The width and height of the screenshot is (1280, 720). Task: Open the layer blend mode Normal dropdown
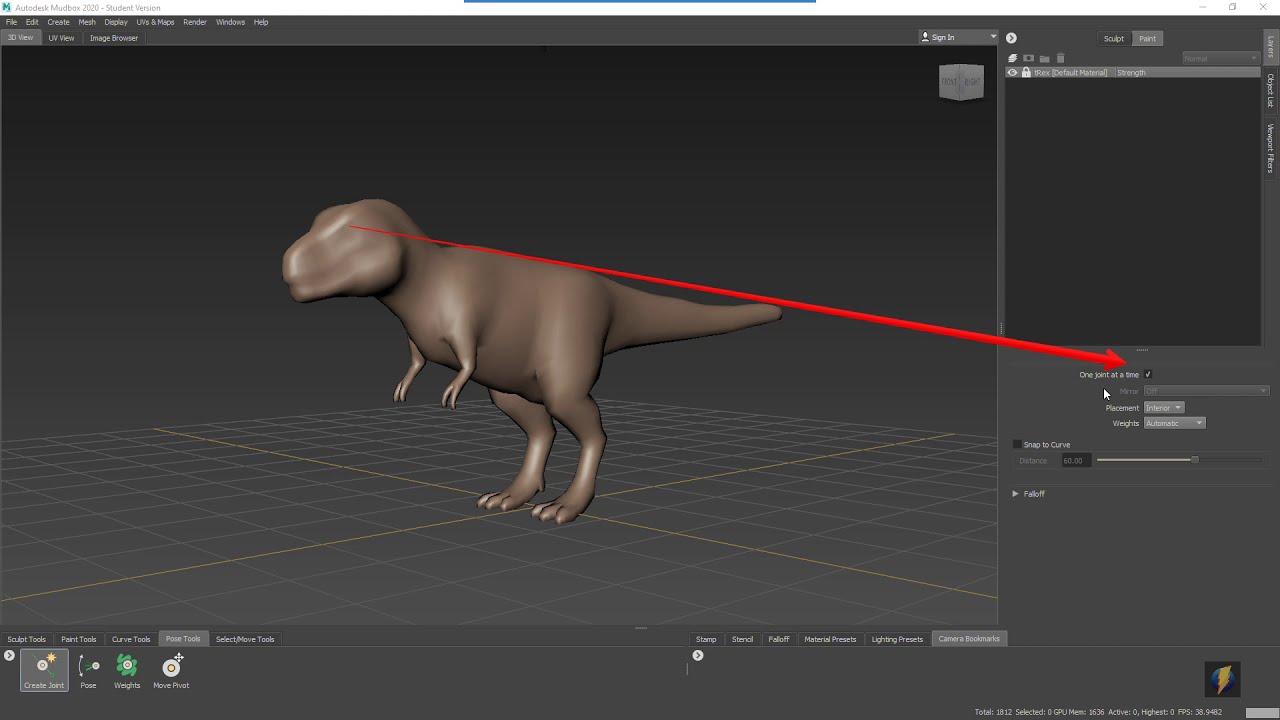(1221, 59)
